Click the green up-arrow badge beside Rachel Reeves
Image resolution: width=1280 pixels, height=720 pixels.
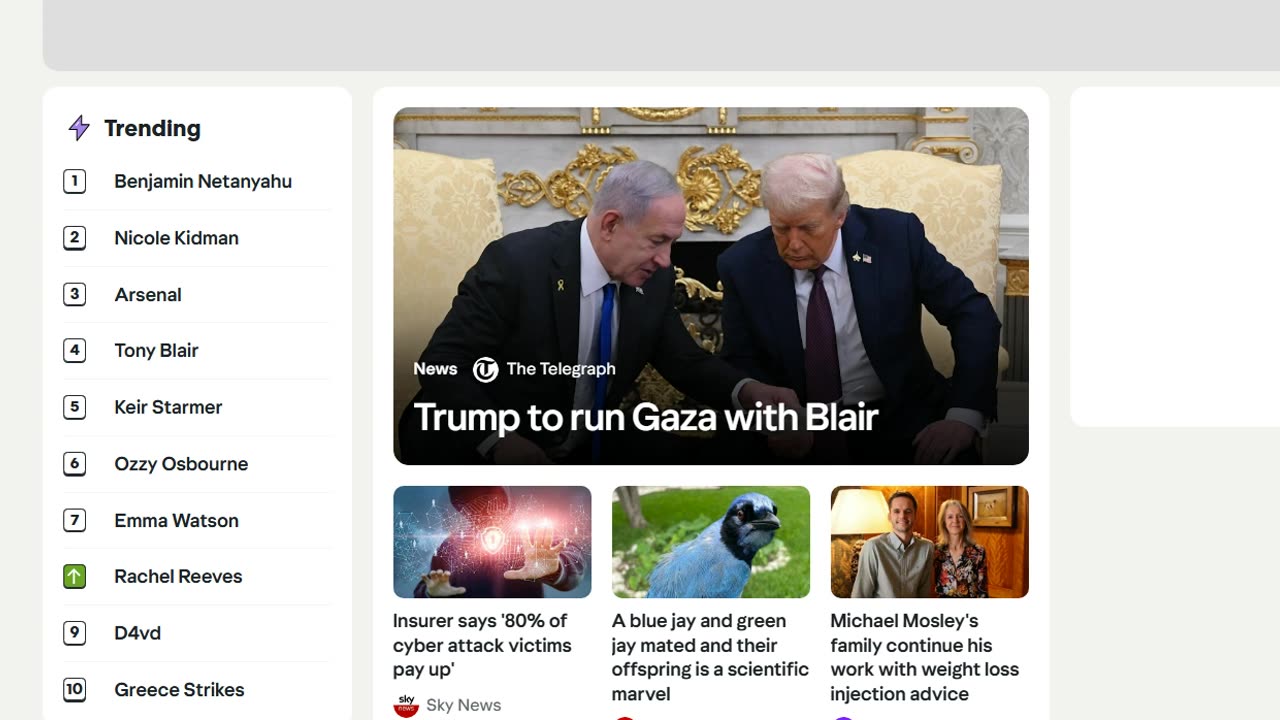click(x=74, y=576)
